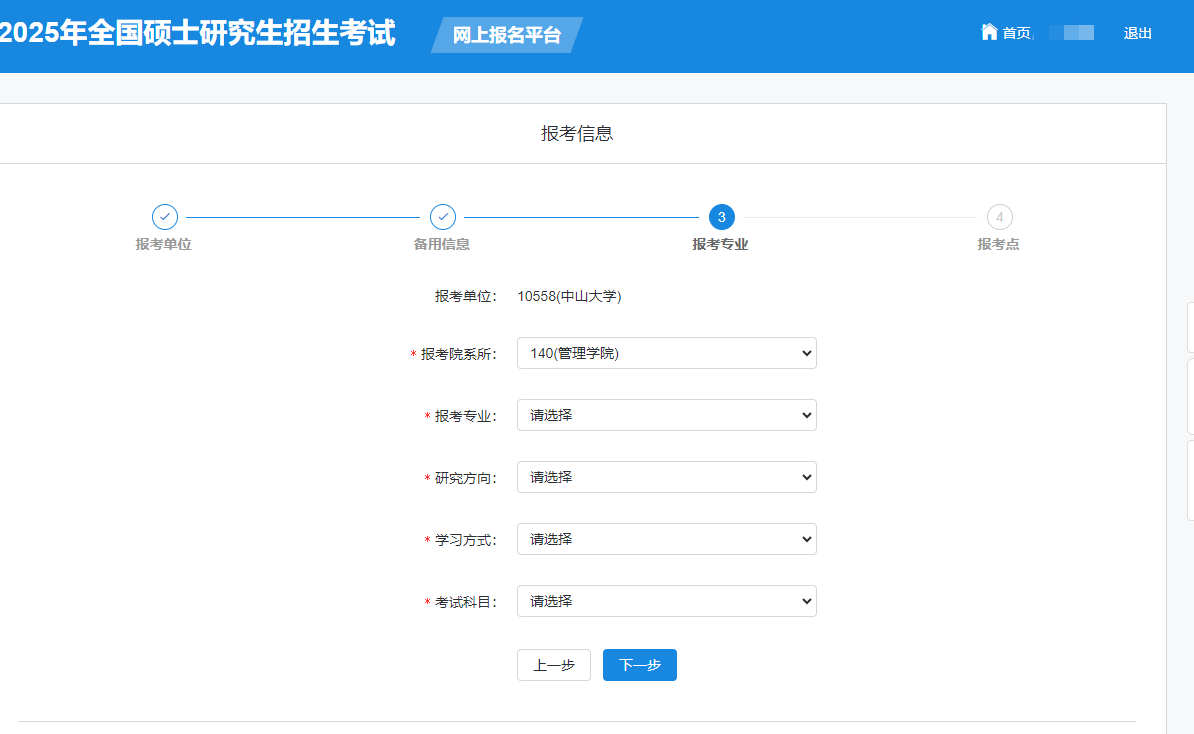This screenshot has width=1194, height=734.
Task: Open the 研究方向 dropdown
Action: click(666, 477)
